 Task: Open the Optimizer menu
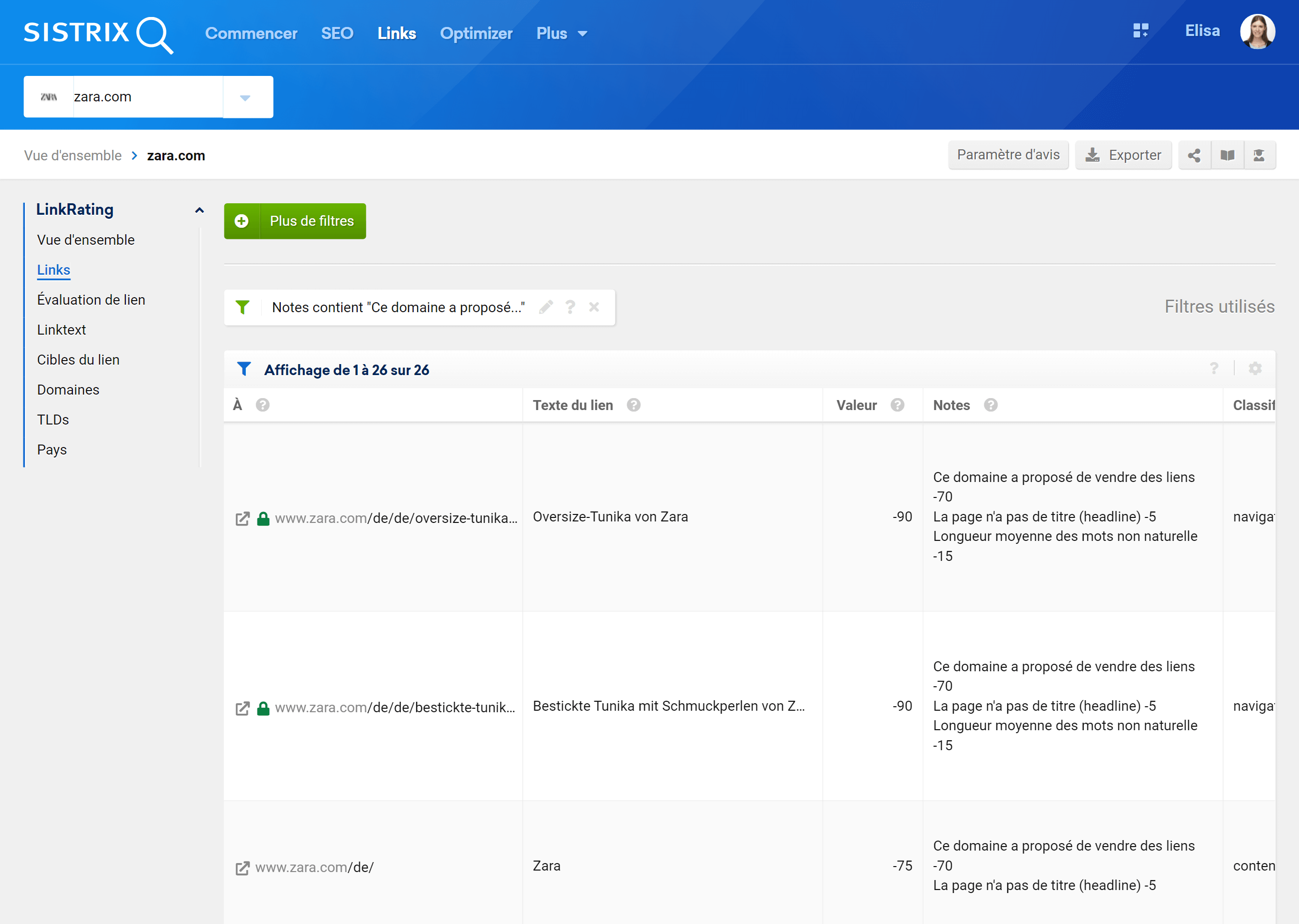pos(476,33)
